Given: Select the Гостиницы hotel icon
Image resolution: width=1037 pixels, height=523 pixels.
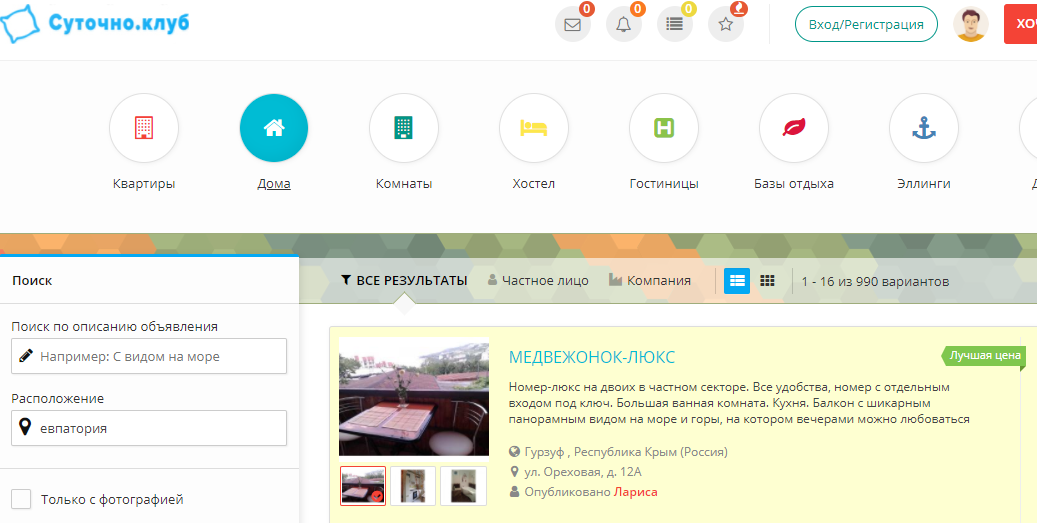Looking at the screenshot, I should tap(663, 128).
